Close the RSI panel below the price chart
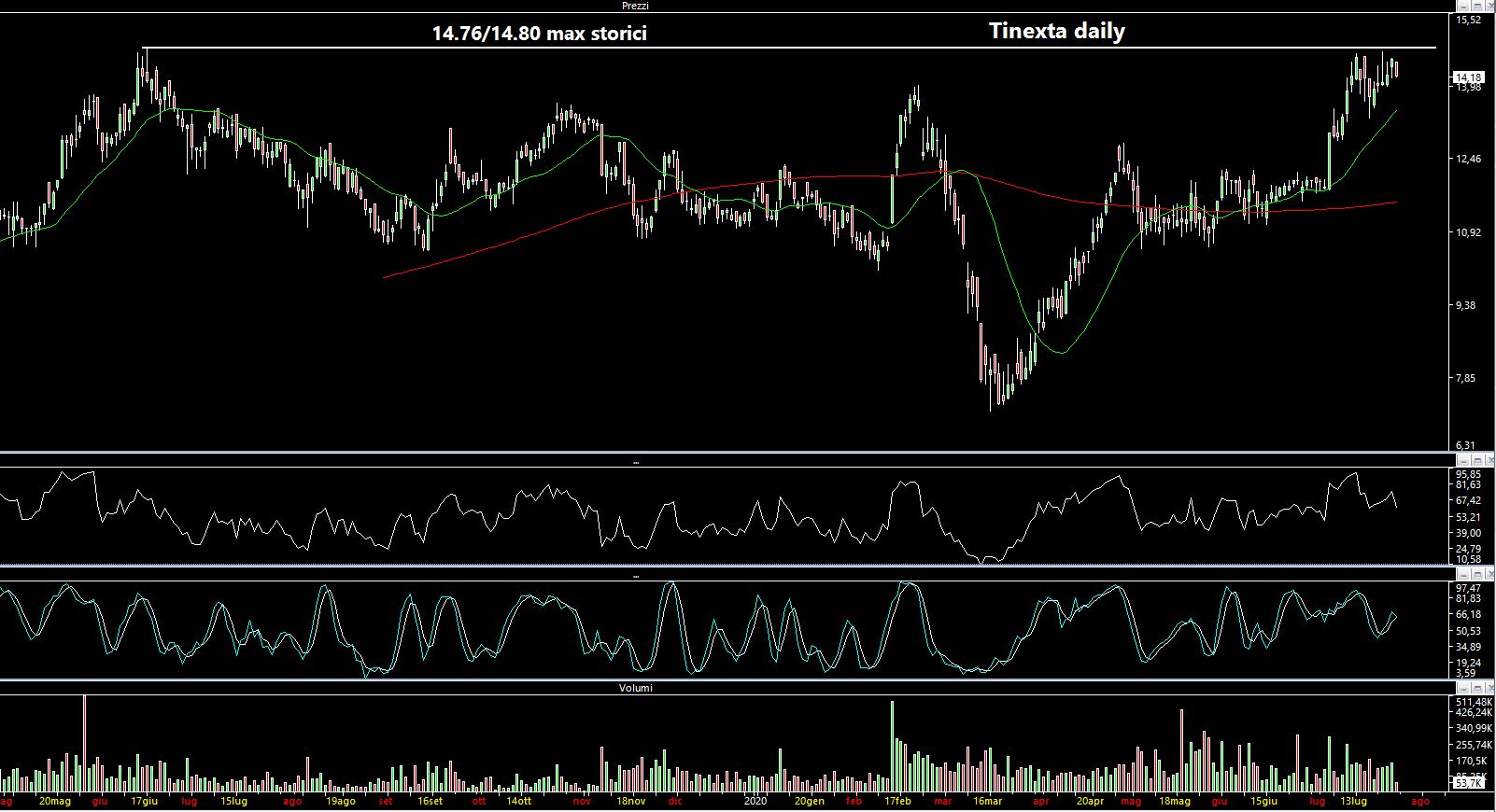 [1488, 461]
